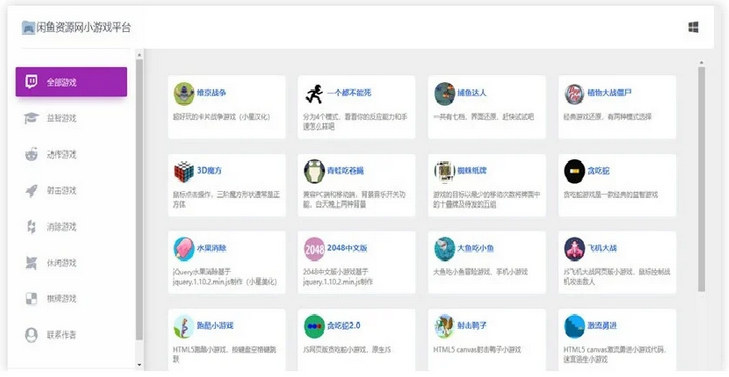Select the 青蛙吃苍蝇 frog icon
Image resolution: width=729 pixels, height=377 pixels.
click(314, 172)
